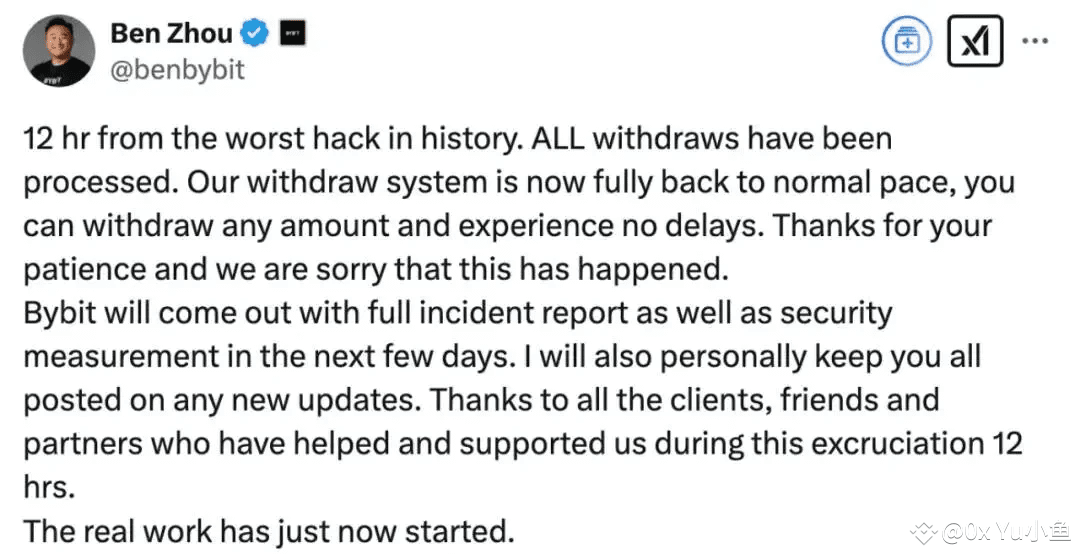Click the blue subscribe plus icon

tap(907, 41)
